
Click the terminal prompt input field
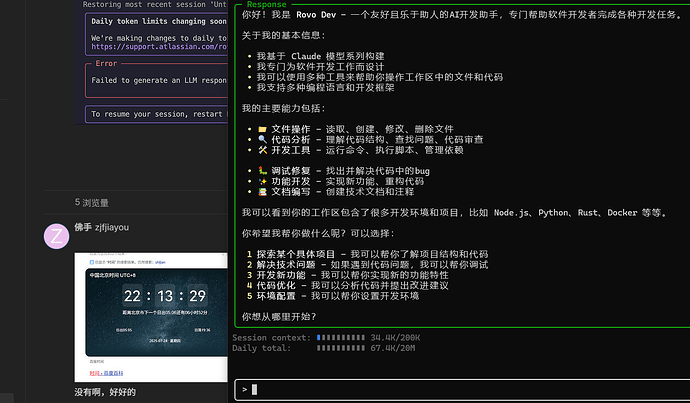(462, 390)
